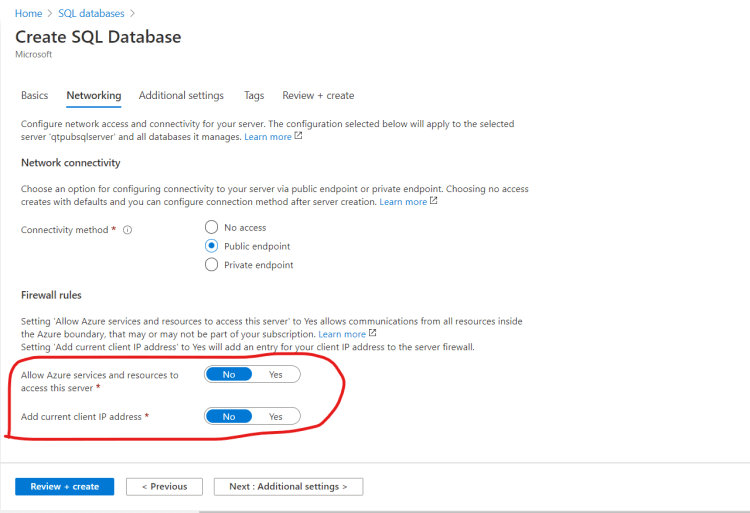The width and height of the screenshot is (750, 513).
Task: Set Add current client IP to No
Action: pyautogui.click(x=229, y=416)
